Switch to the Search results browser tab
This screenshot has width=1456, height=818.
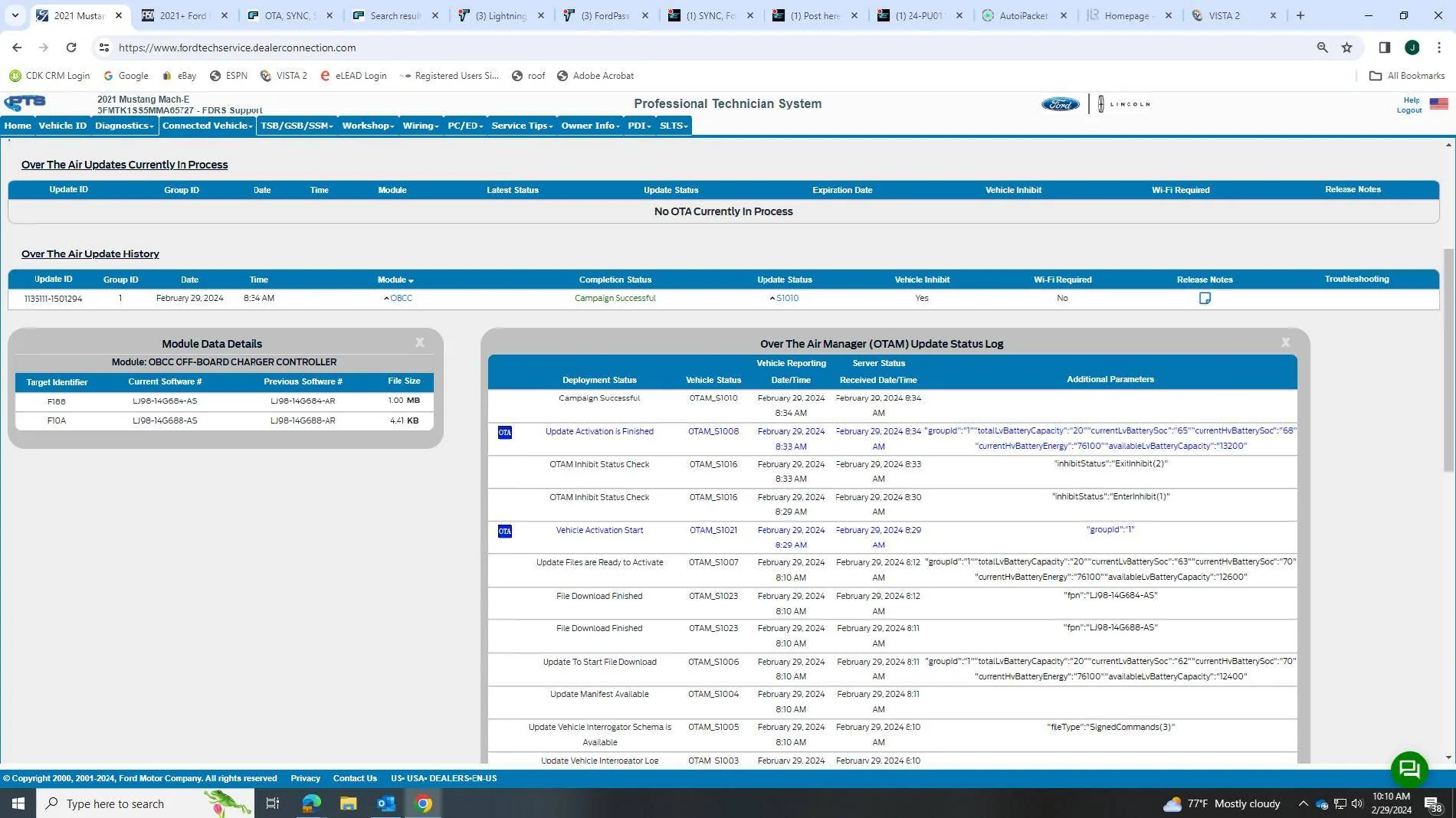[395, 15]
